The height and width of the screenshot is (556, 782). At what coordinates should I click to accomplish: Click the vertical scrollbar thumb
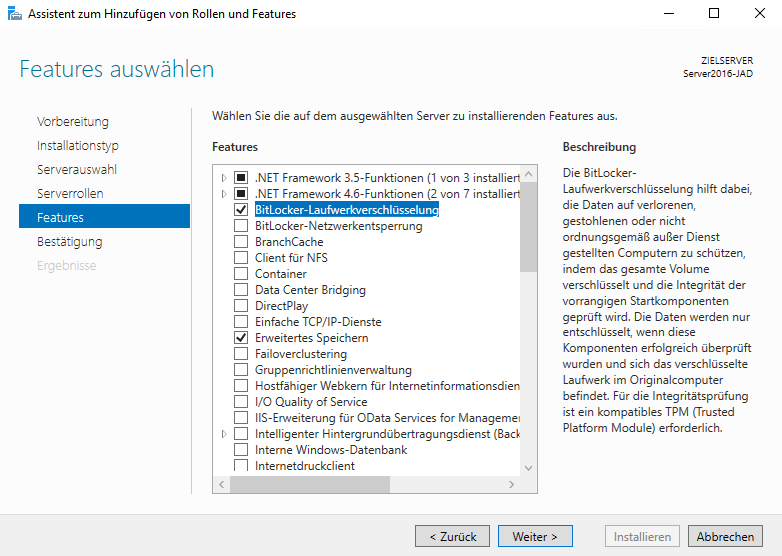528,225
